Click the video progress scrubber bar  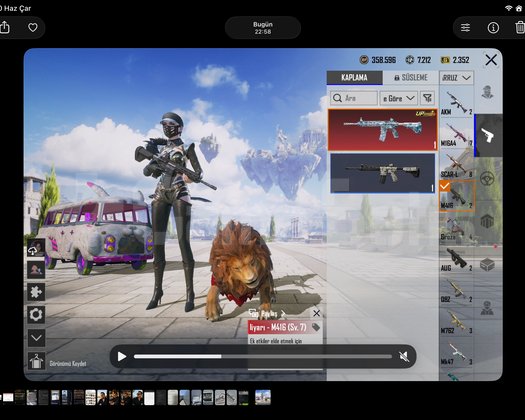coord(263,357)
